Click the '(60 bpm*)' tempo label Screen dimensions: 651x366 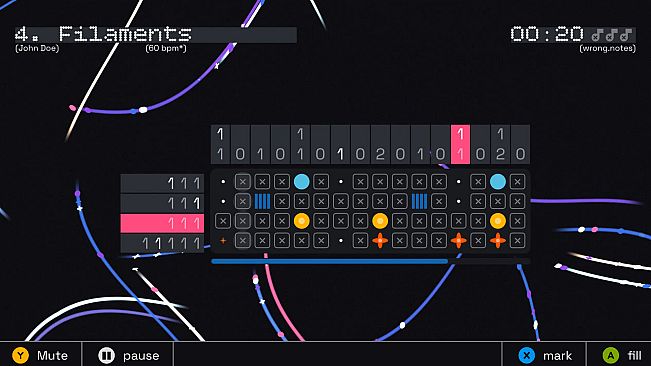[166, 48]
